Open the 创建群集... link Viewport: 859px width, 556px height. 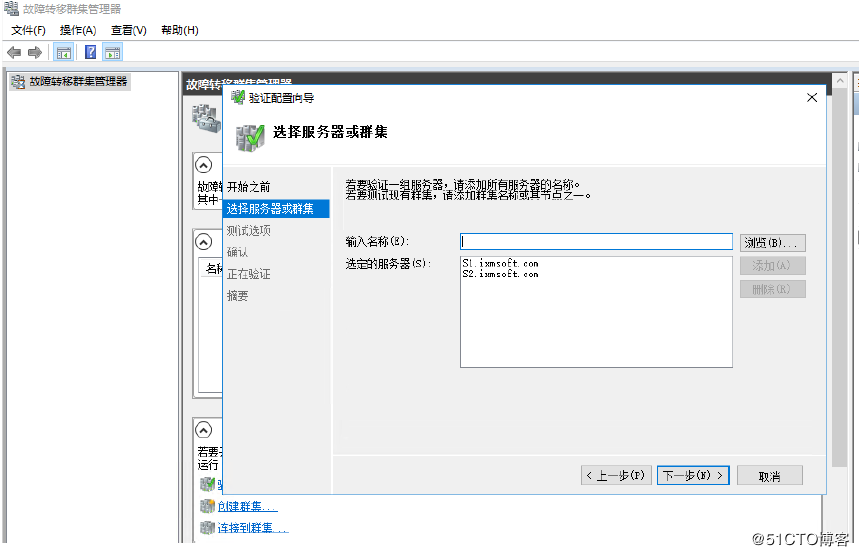click(248, 506)
